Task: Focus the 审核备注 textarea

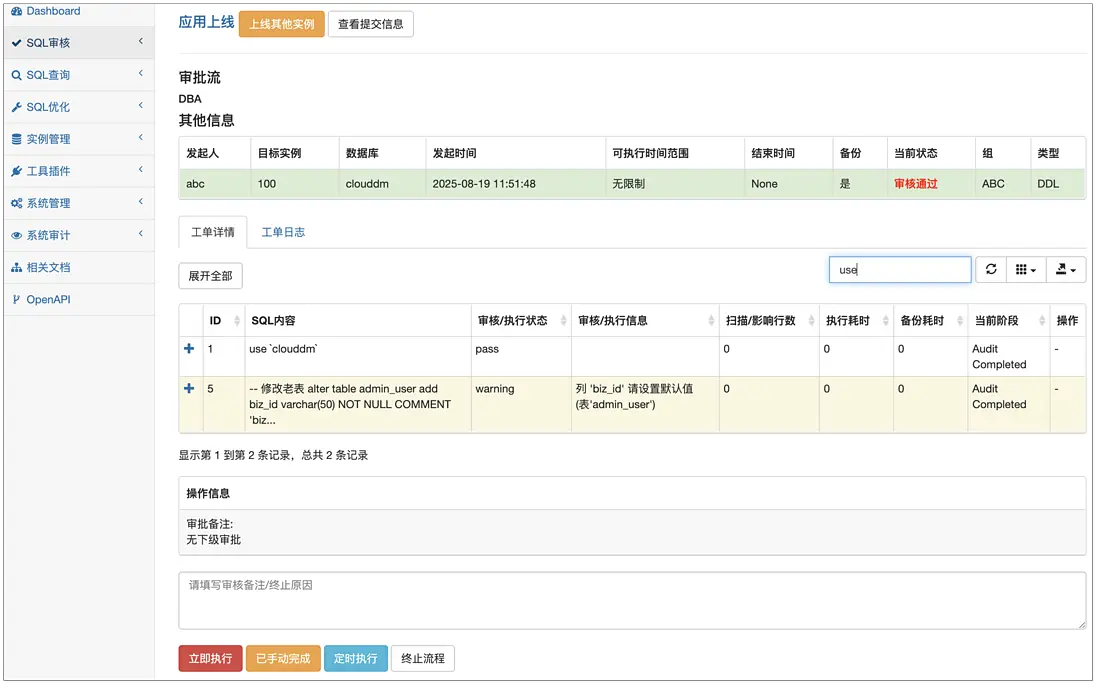Action: tap(632, 600)
